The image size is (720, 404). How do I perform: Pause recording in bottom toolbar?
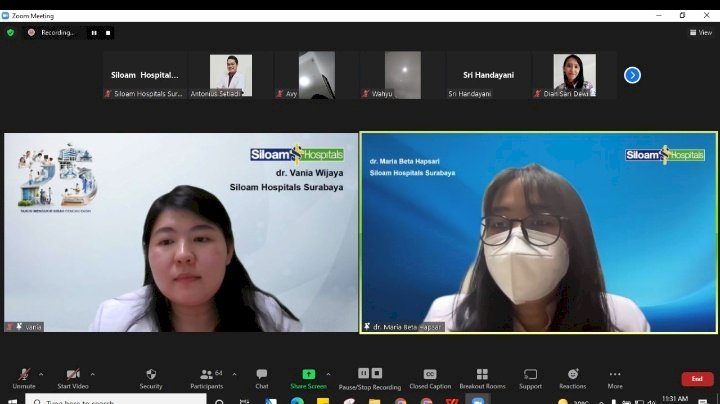click(363, 373)
